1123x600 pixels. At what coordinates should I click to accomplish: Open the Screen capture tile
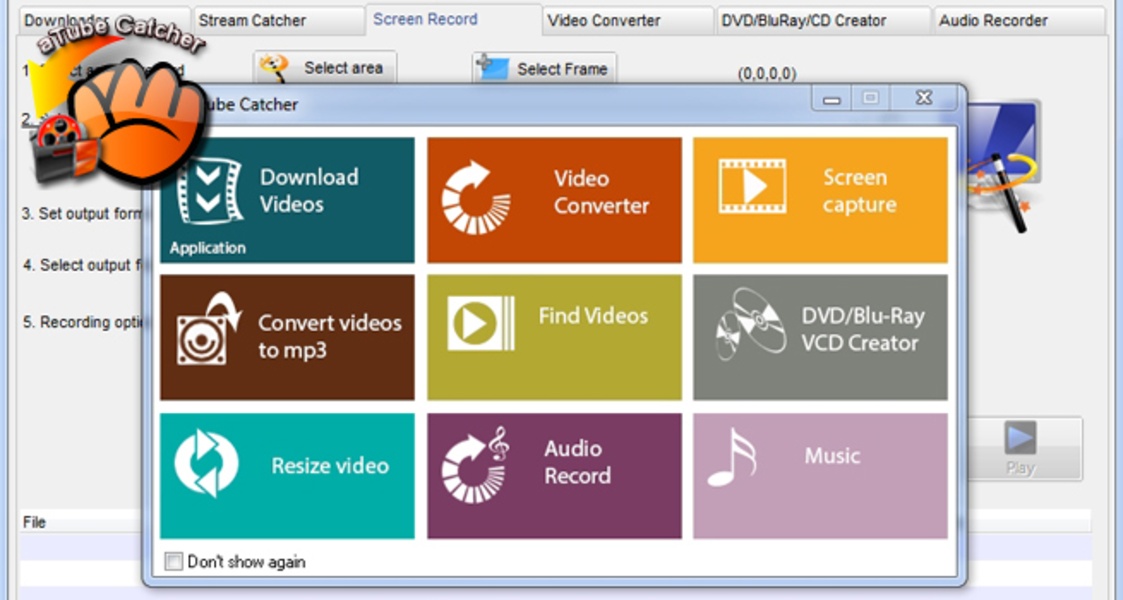pos(820,200)
